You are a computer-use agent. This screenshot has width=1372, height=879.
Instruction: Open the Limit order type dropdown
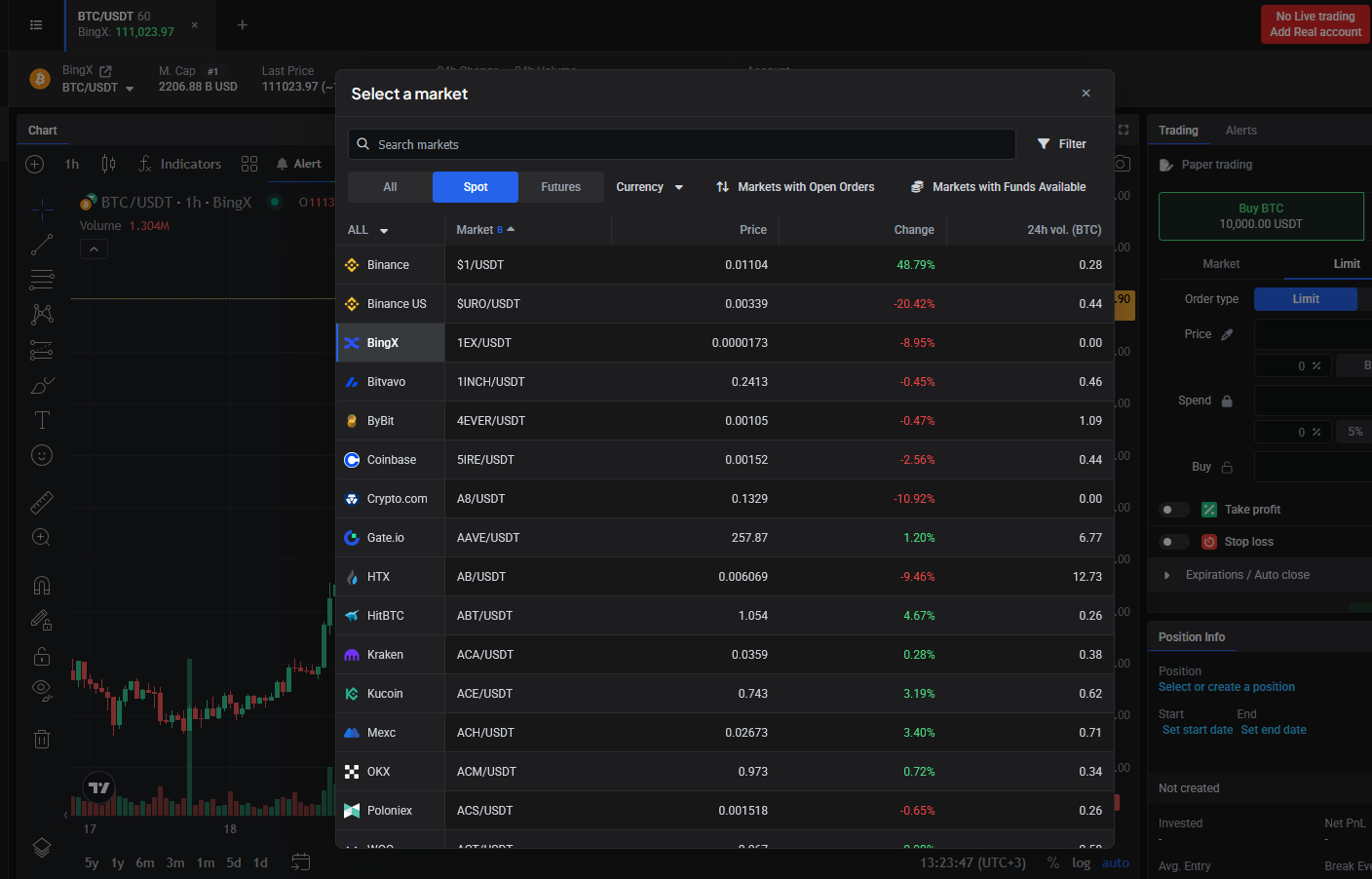(x=1306, y=299)
